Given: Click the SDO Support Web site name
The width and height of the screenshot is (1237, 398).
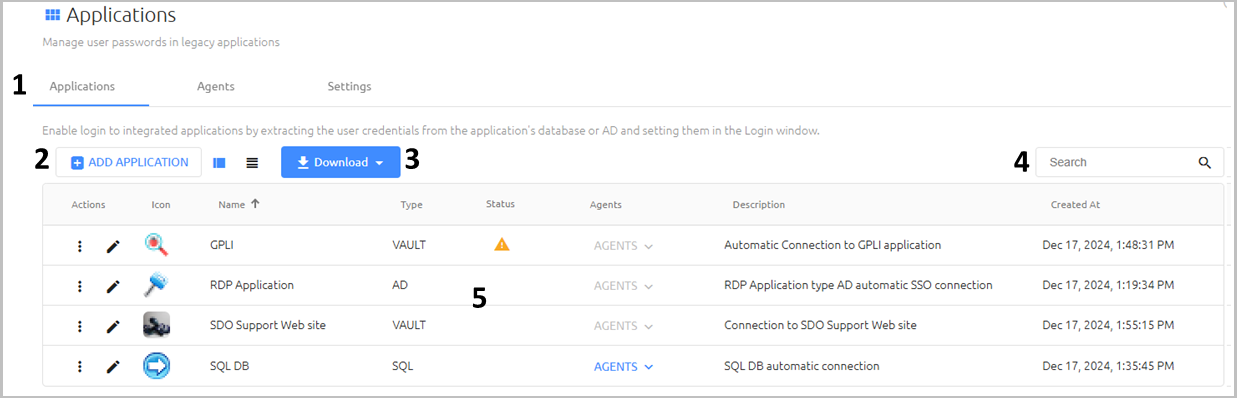Looking at the screenshot, I should 268,326.
